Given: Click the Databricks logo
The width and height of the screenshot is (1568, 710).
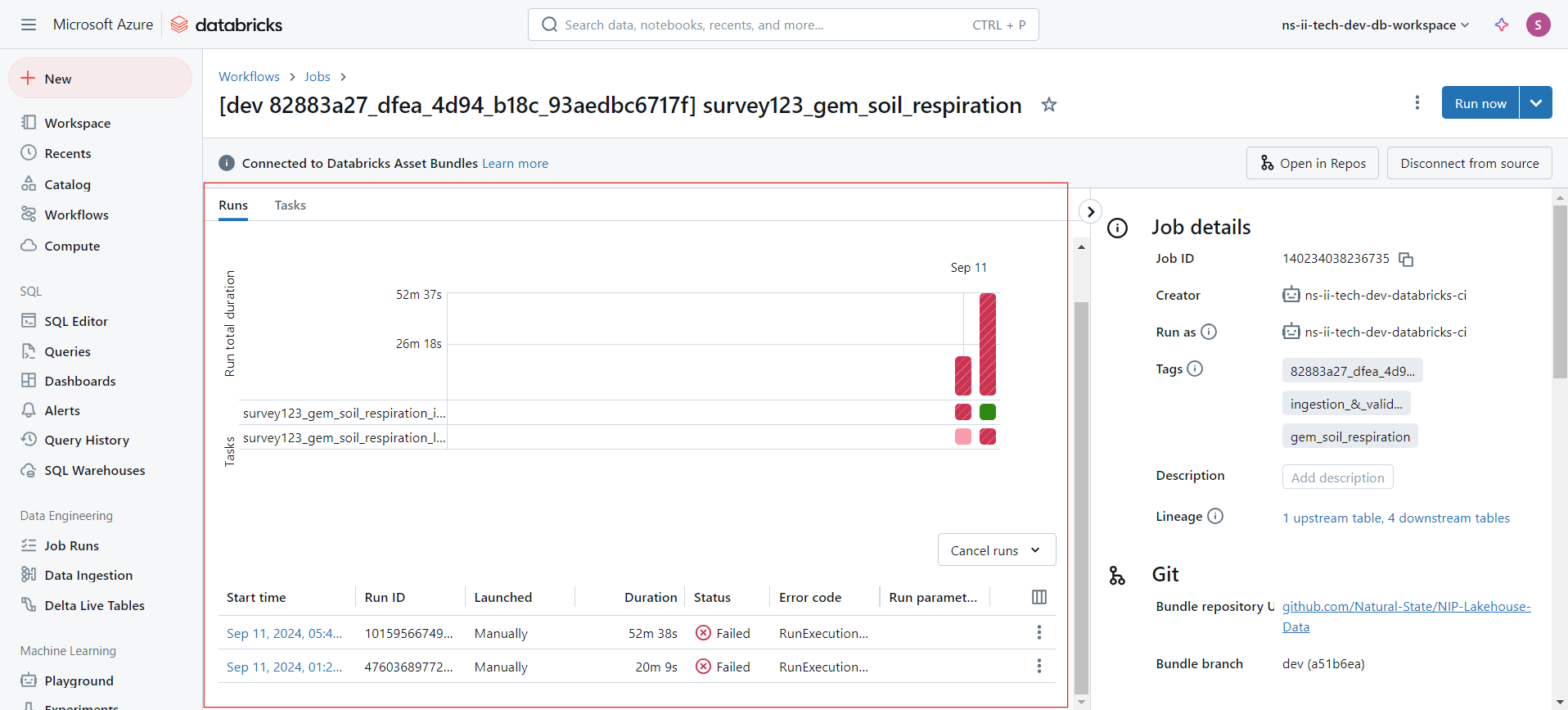Looking at the screenshot, I should point(227,25).
